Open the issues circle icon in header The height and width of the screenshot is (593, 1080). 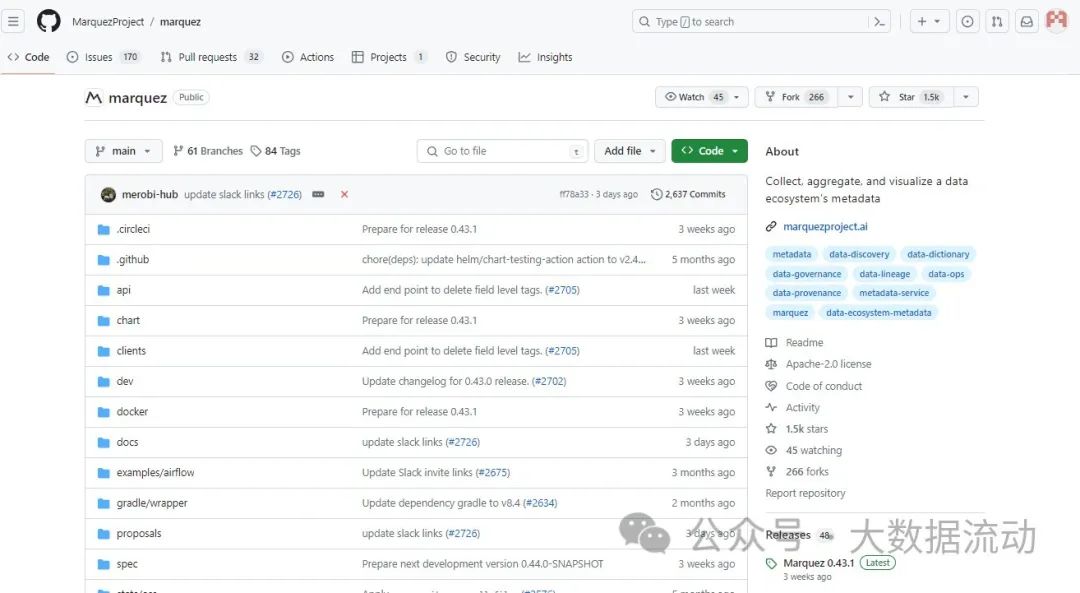(967, 22)
